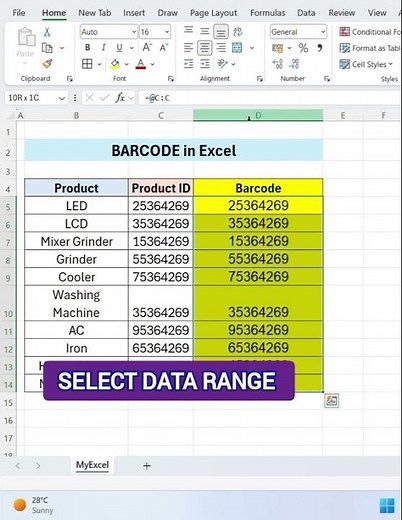Increase font size with larger A icon
The height and width of the screenshot is (520, 402).
[147, 48]
